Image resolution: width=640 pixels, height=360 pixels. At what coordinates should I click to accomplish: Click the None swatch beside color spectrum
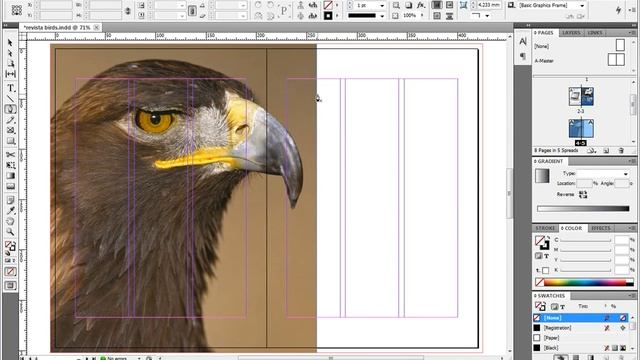coord(540,282)
